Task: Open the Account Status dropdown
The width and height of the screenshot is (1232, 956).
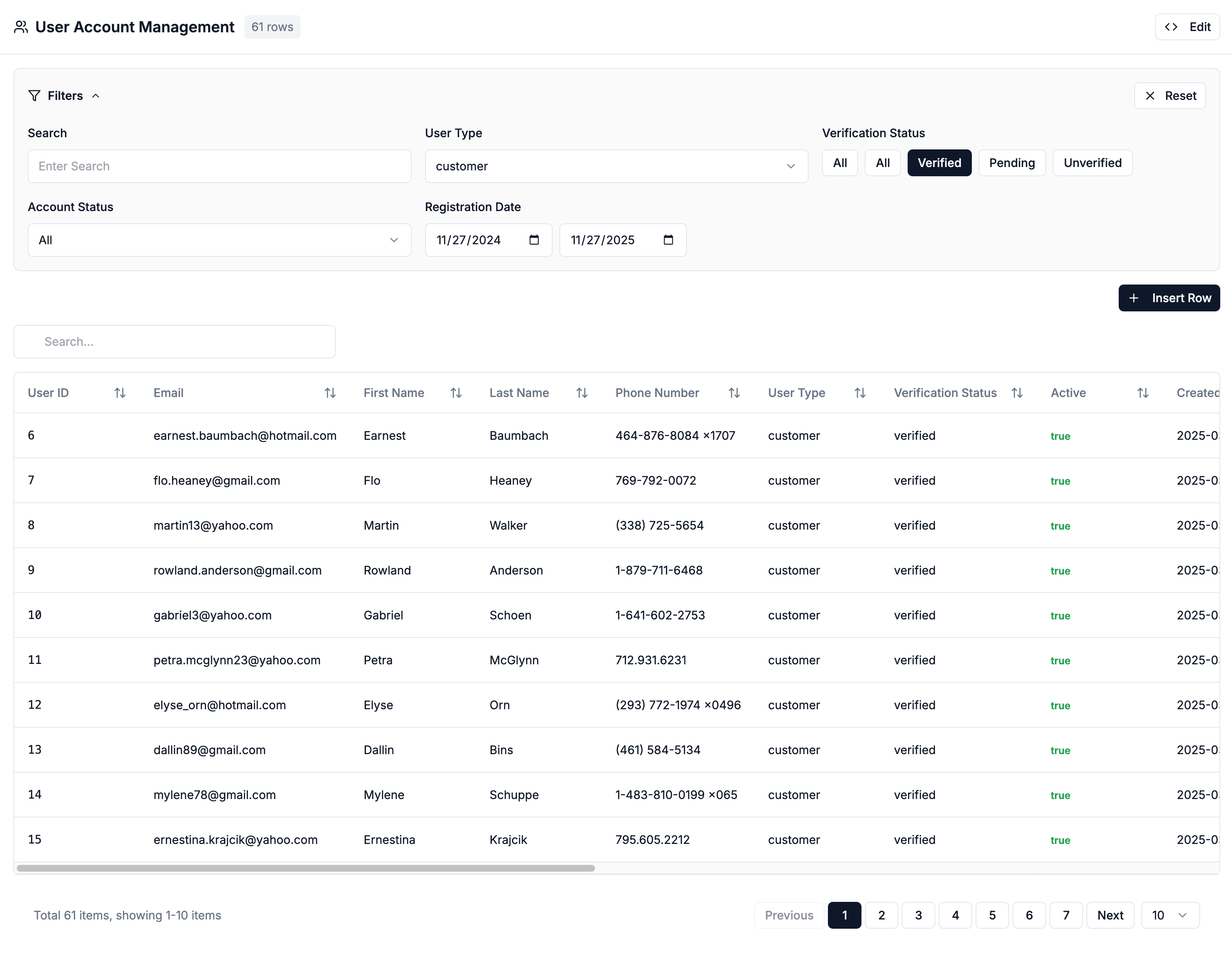Action: (219, 240)
